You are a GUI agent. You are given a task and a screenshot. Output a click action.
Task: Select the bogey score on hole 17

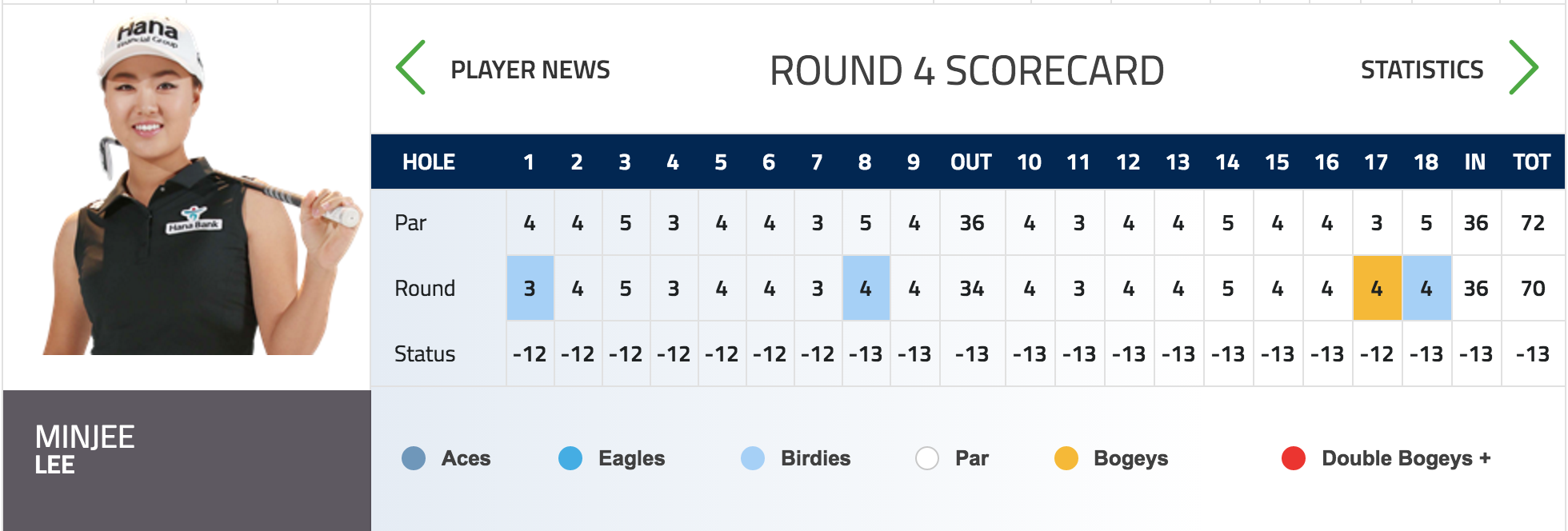point(1377,288)
